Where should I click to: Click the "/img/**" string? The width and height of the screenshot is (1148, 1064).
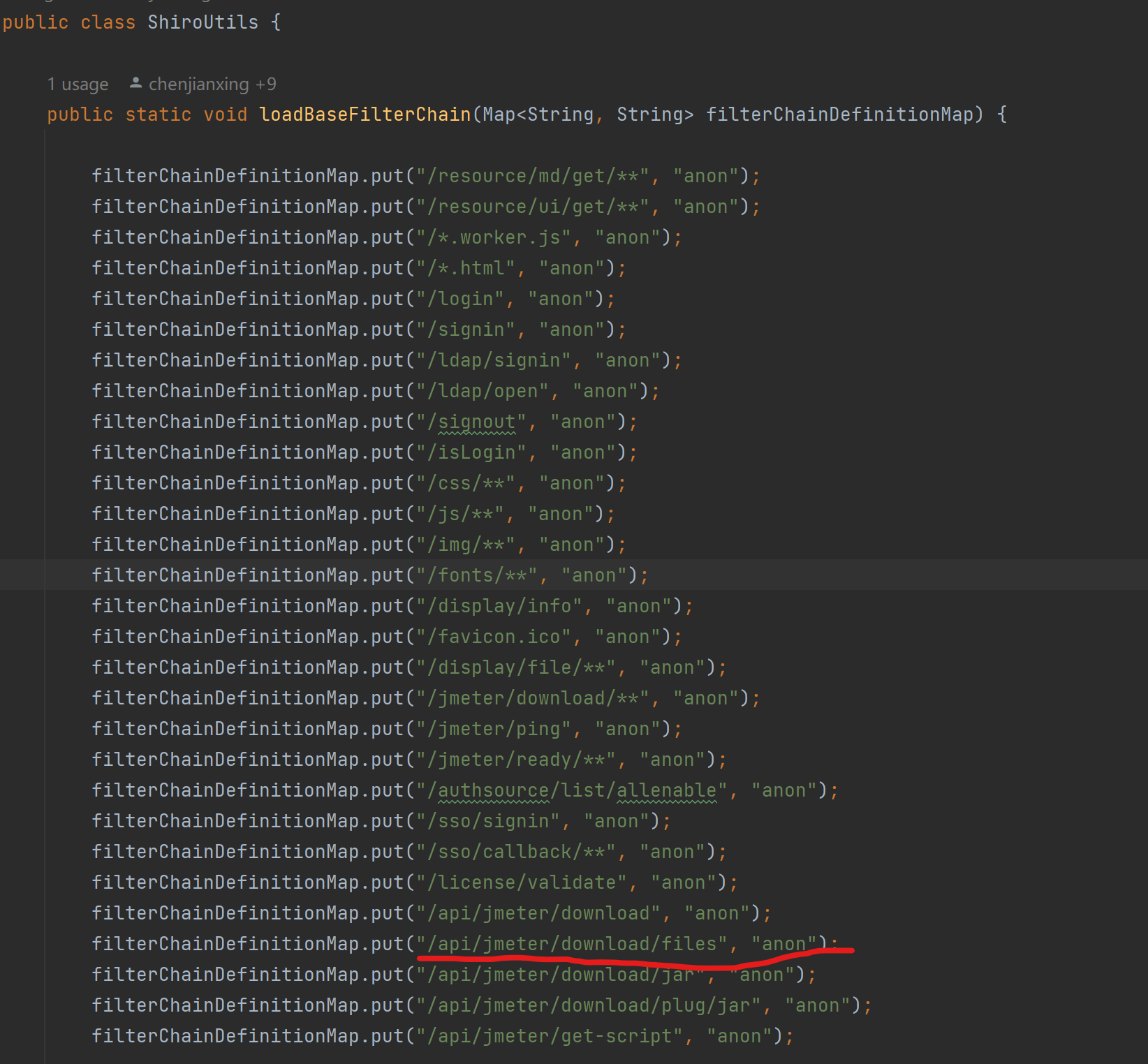point(466,545)
